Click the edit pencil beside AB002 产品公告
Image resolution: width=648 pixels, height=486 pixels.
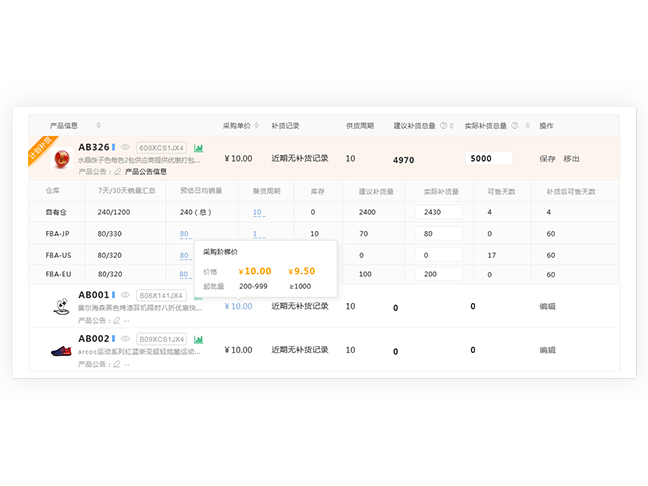(x=117, y=364)
